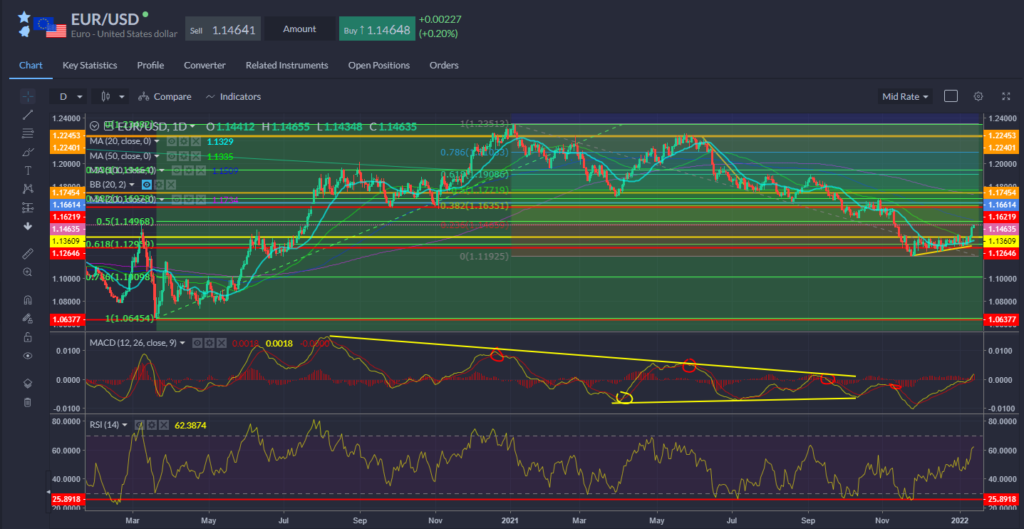Open the D timeframe dropdown

tap(71, 96)
